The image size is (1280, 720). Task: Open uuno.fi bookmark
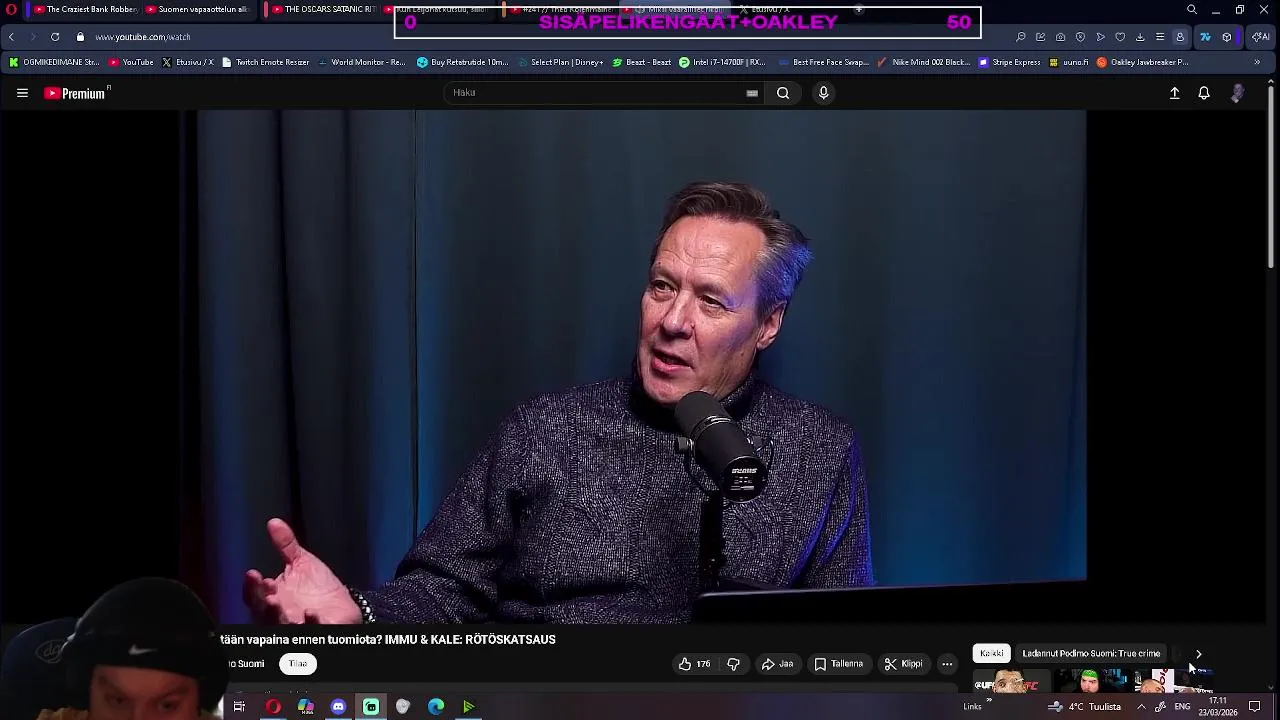pos(1068,62)
